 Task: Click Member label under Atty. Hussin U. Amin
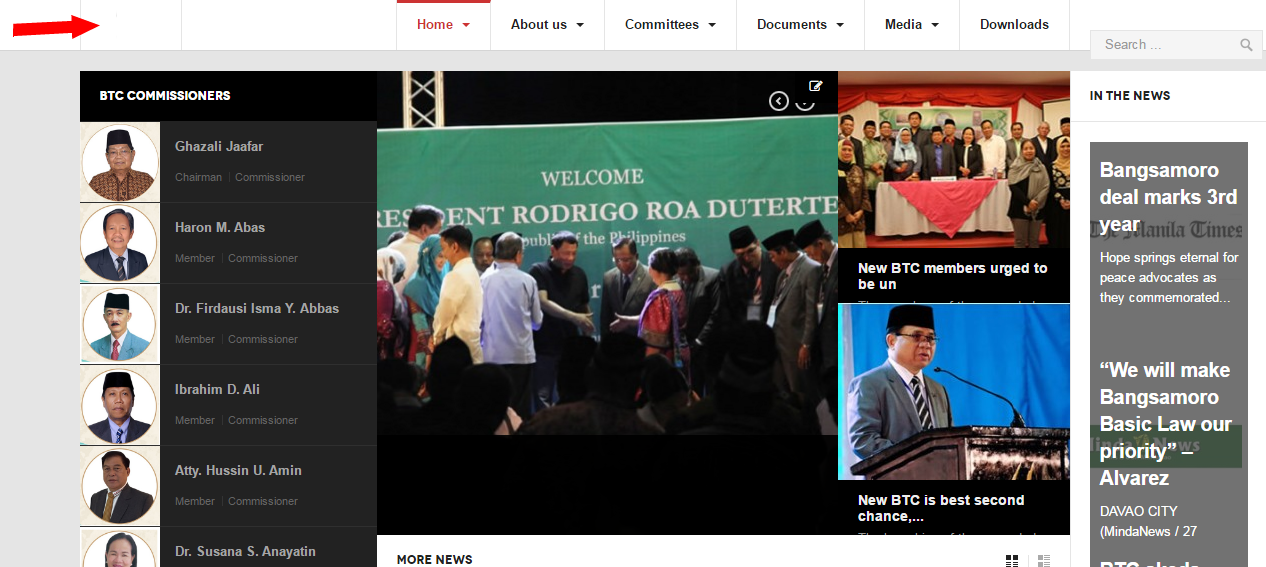[x=195, y=501]
